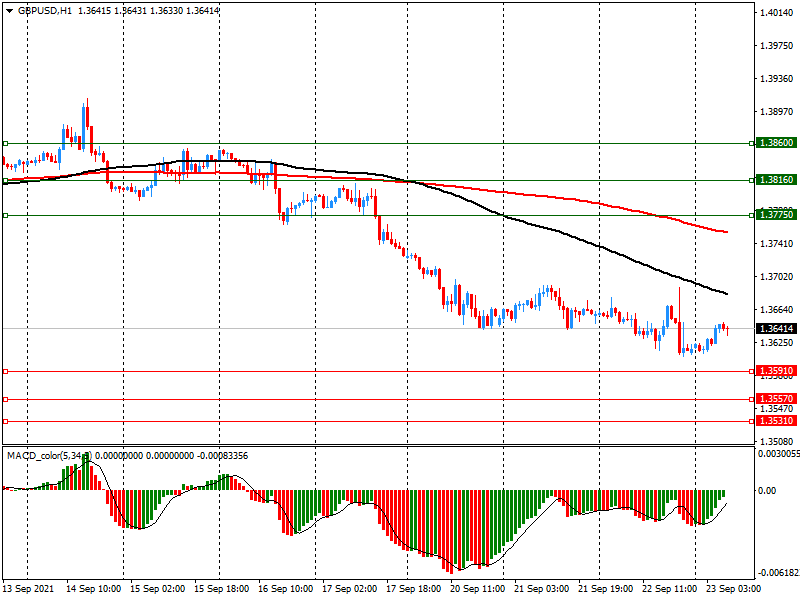The image size is (800, 600).
Task: Click the current price tag 1.36414
Action: pyautogui.click(x=777, y=329)
